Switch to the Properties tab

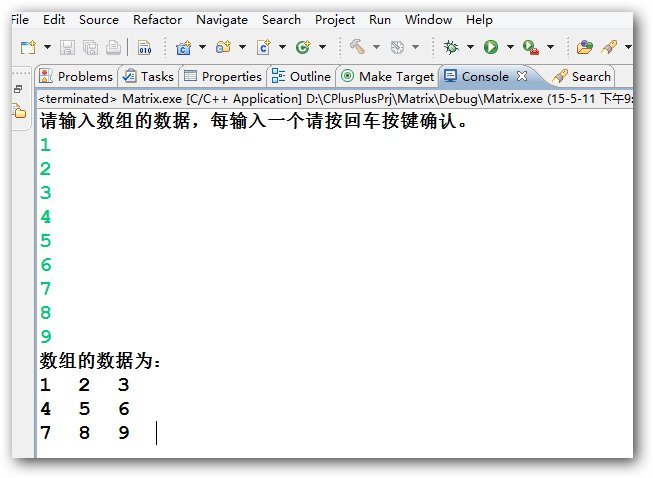(223, 76)
